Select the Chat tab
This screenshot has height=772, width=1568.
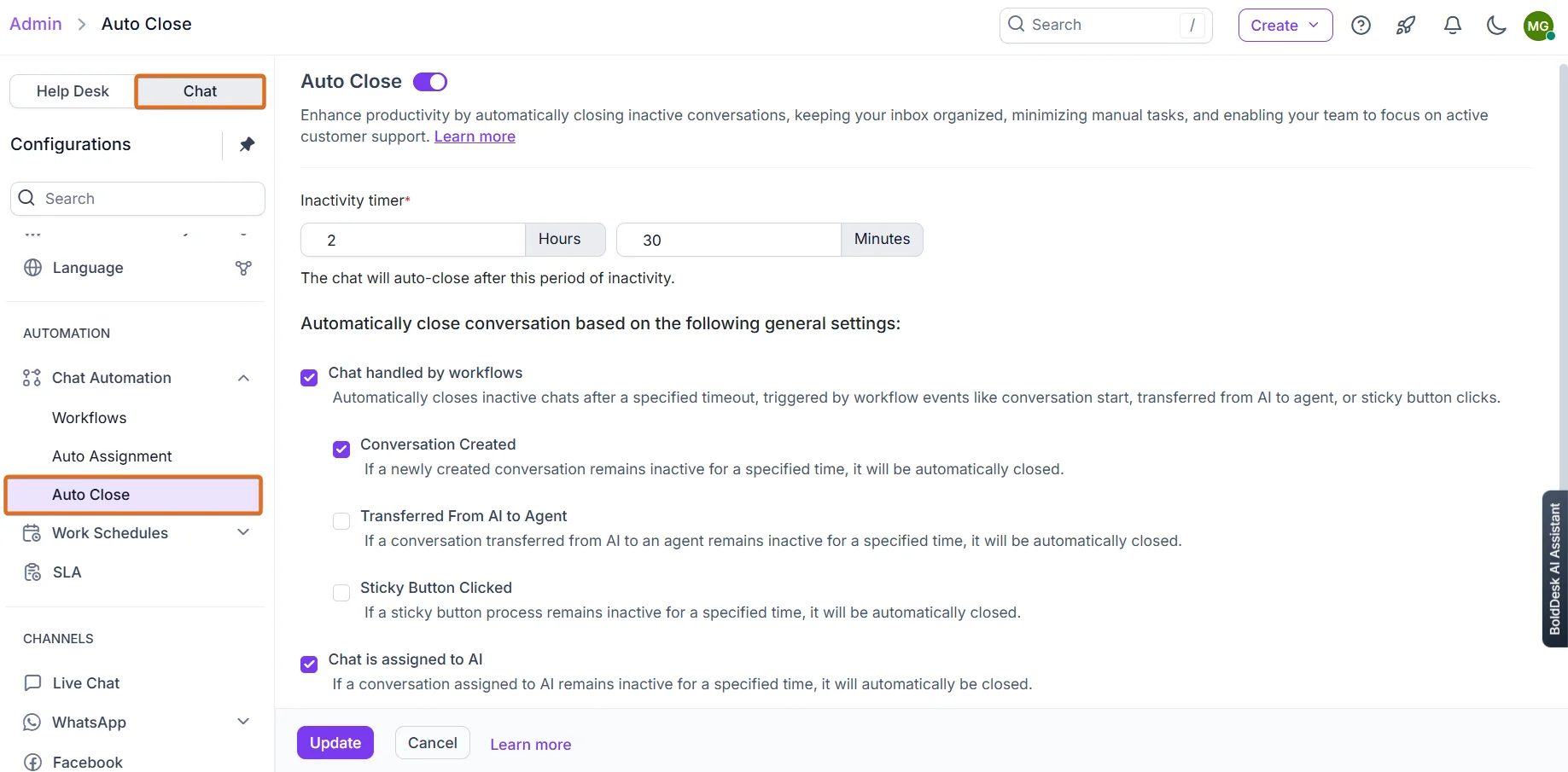point(201,91)
